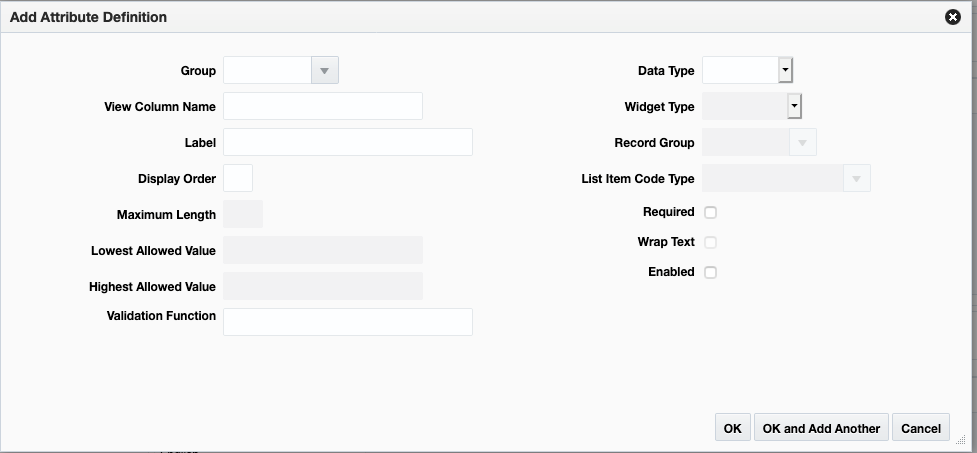Image resolution: width=977 pixels, height=453 pixels.
Task: Click OK and Add Another
Action: (x=821, y=427)
